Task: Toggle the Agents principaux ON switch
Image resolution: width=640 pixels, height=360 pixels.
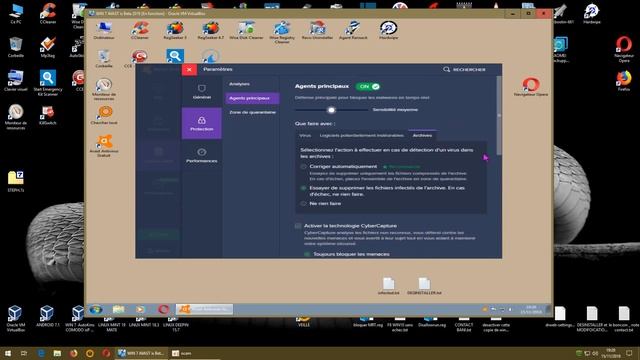Action: pos(368,87)
